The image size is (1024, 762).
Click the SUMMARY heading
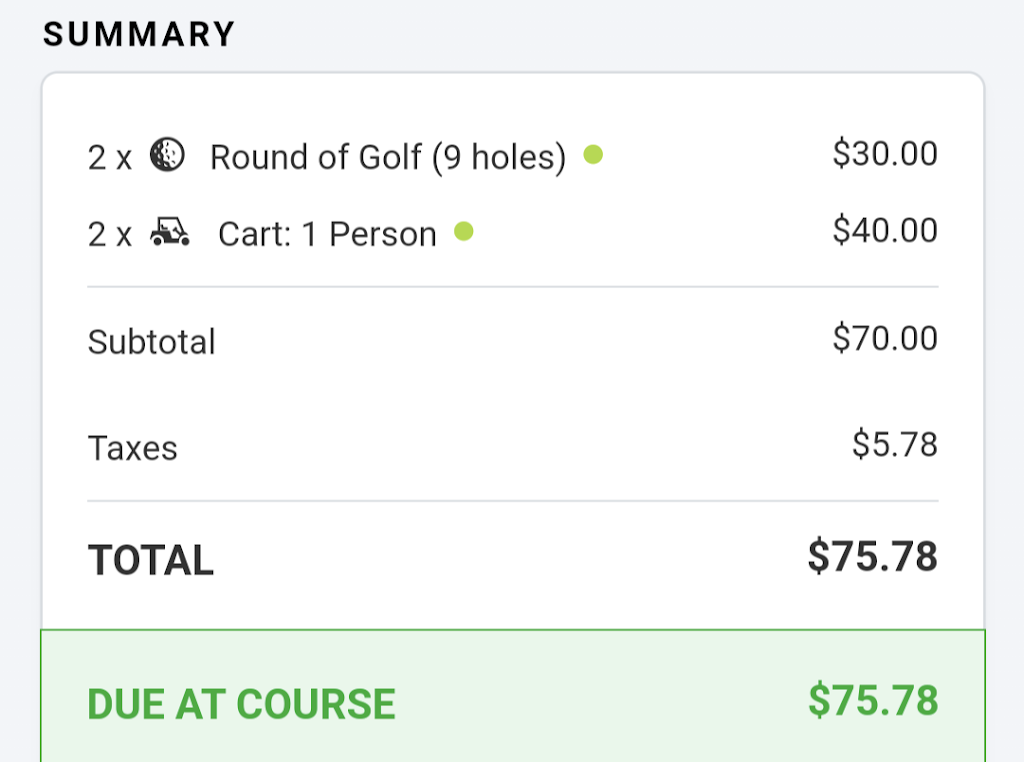[139, 34]
